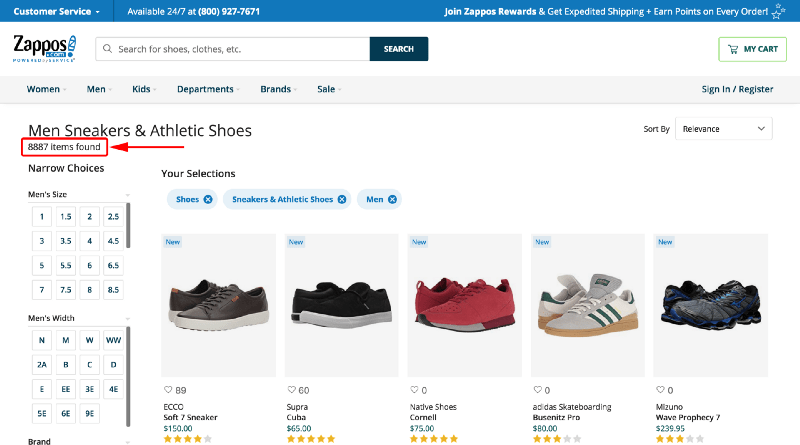Screen dimensions: 800x445
Task: Open the black Supra shoe thumbnail
Action: click(x=341, y=305)
